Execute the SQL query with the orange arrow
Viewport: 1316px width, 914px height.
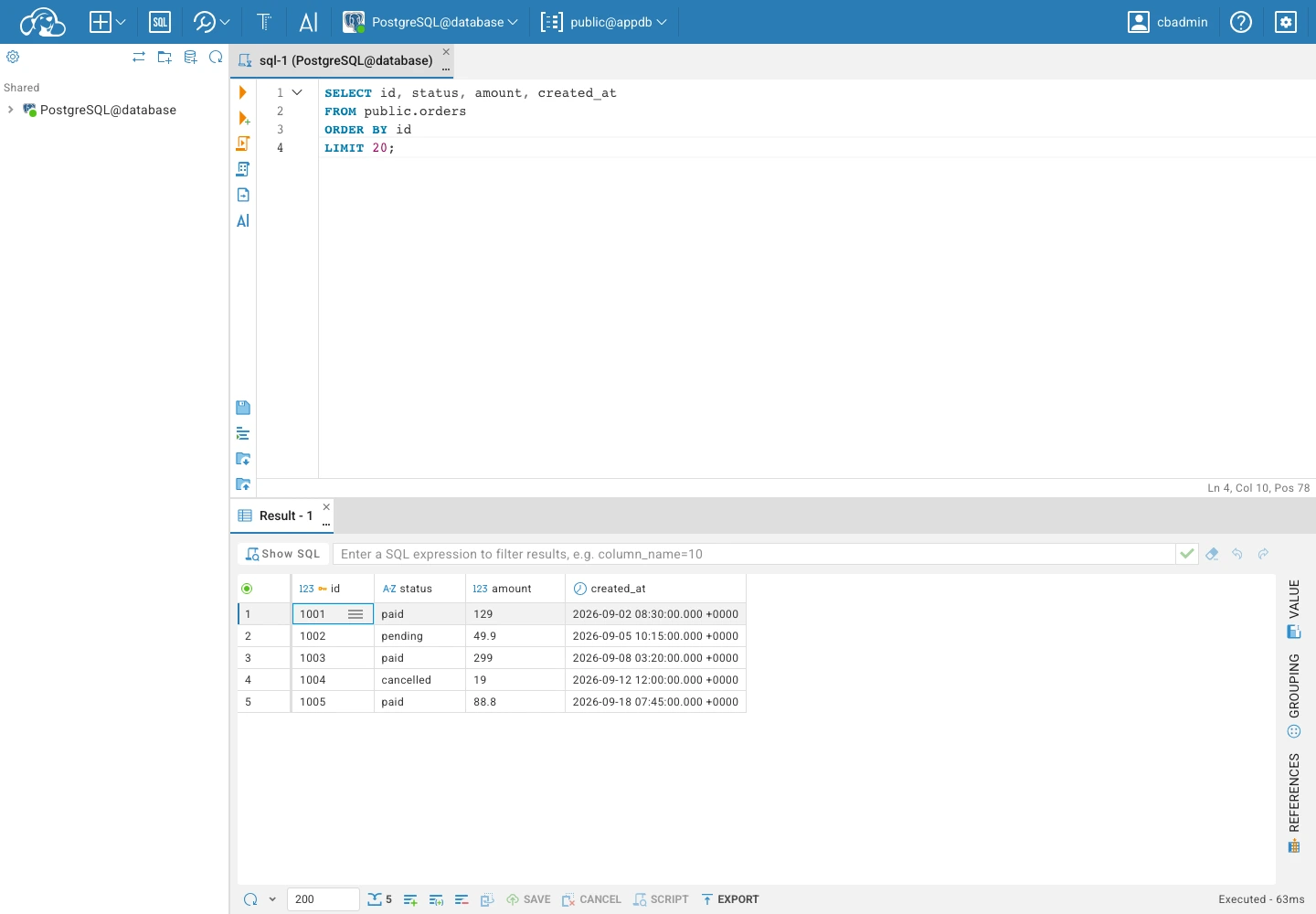[x=243, y=92]
